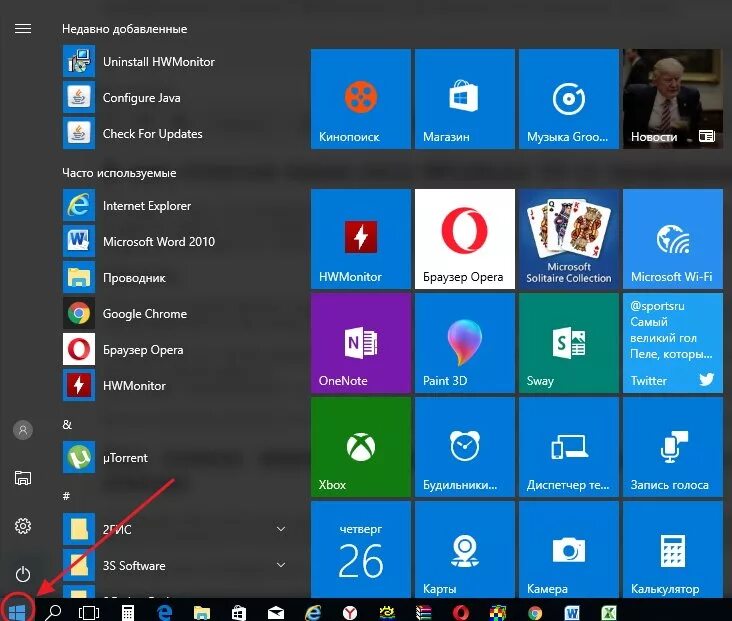Open the Диспетчер телефонов tile
This screenshot has width=732, height=621.
point(569,447)
